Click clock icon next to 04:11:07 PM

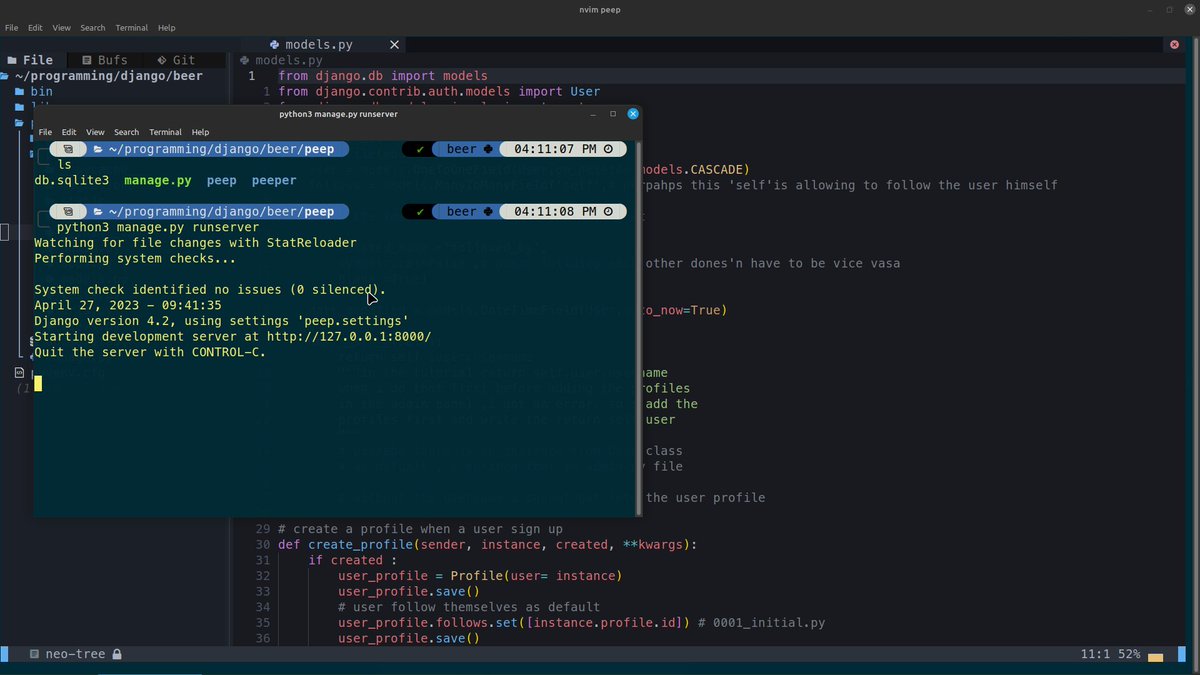click(x=609, y=149)
